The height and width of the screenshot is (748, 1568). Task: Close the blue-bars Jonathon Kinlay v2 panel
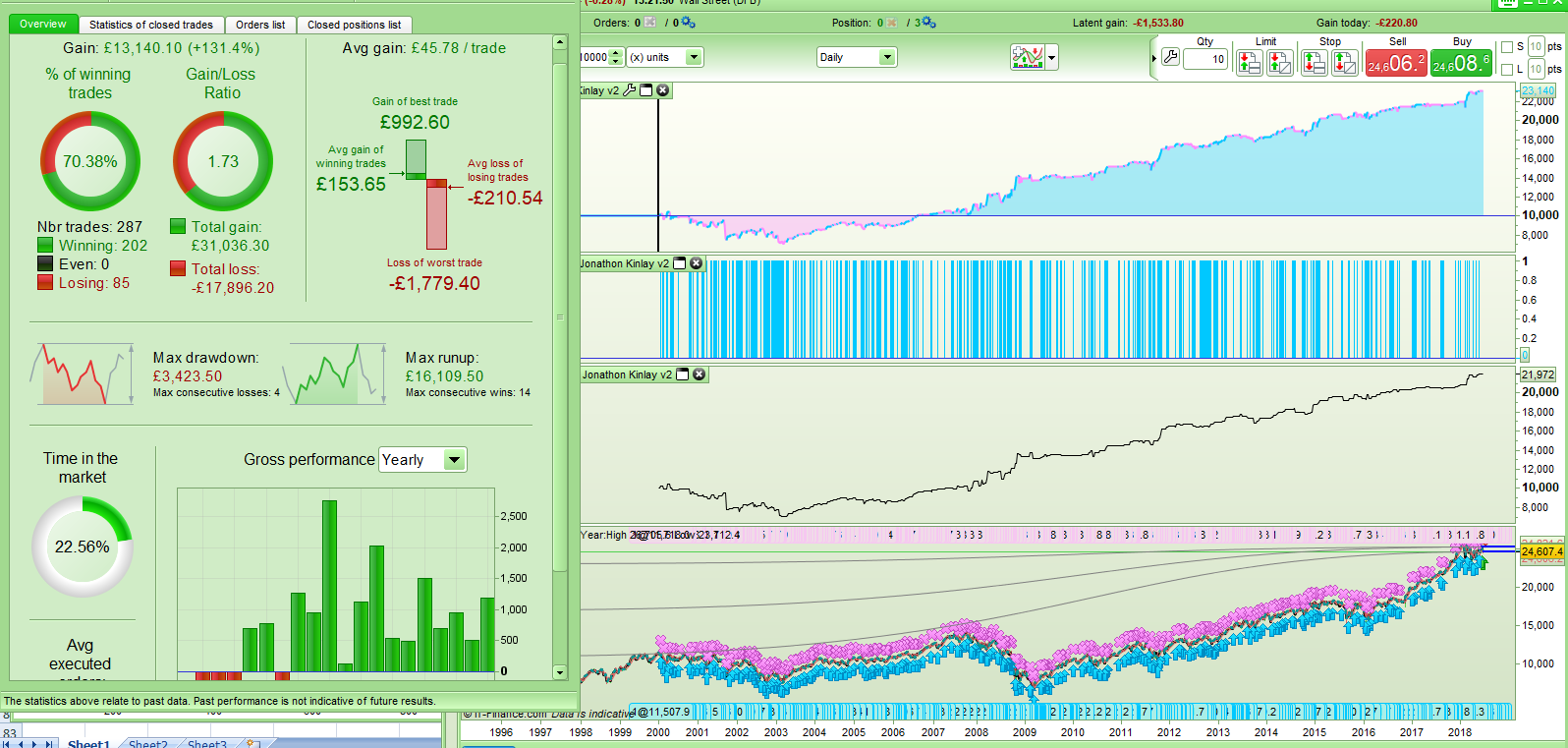(x=697, y=263)
